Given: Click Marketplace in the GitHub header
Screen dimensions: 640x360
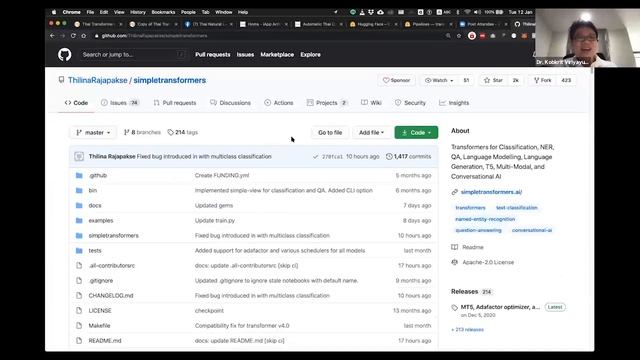Looking at the screenshot, I should pyautogui.click(x=277, y=55).
